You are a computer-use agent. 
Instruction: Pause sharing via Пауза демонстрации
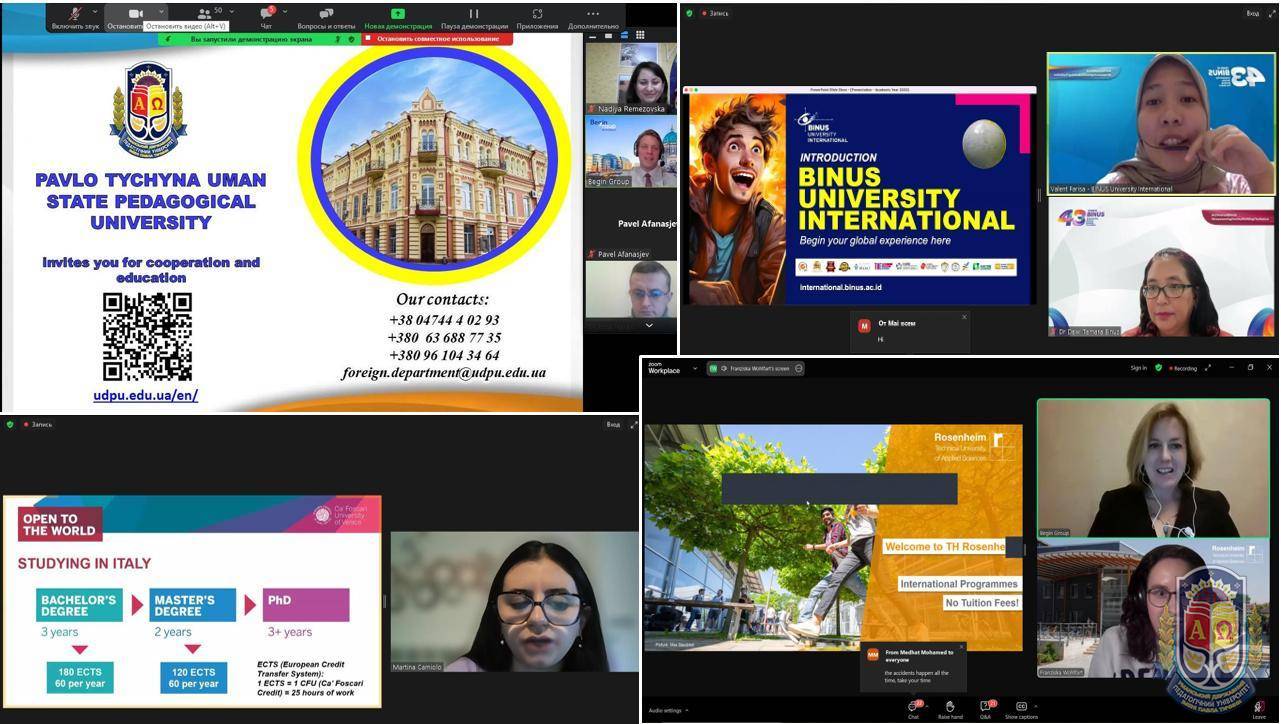pyautogui.click(x=474, y=18)
